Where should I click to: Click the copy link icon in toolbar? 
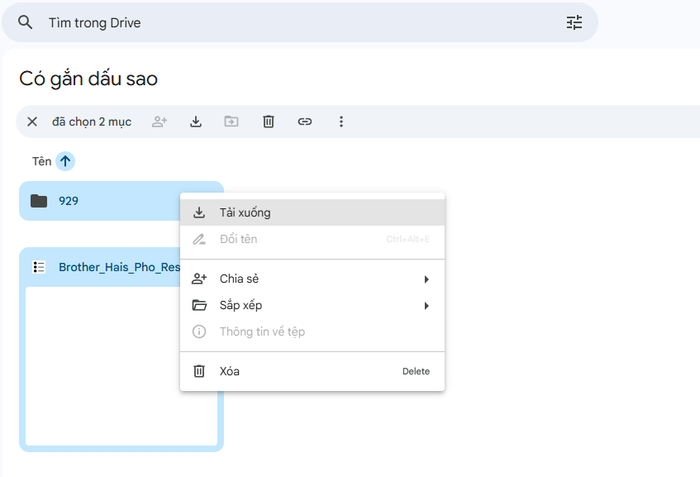pyautogui.click(x=305, y=122)
